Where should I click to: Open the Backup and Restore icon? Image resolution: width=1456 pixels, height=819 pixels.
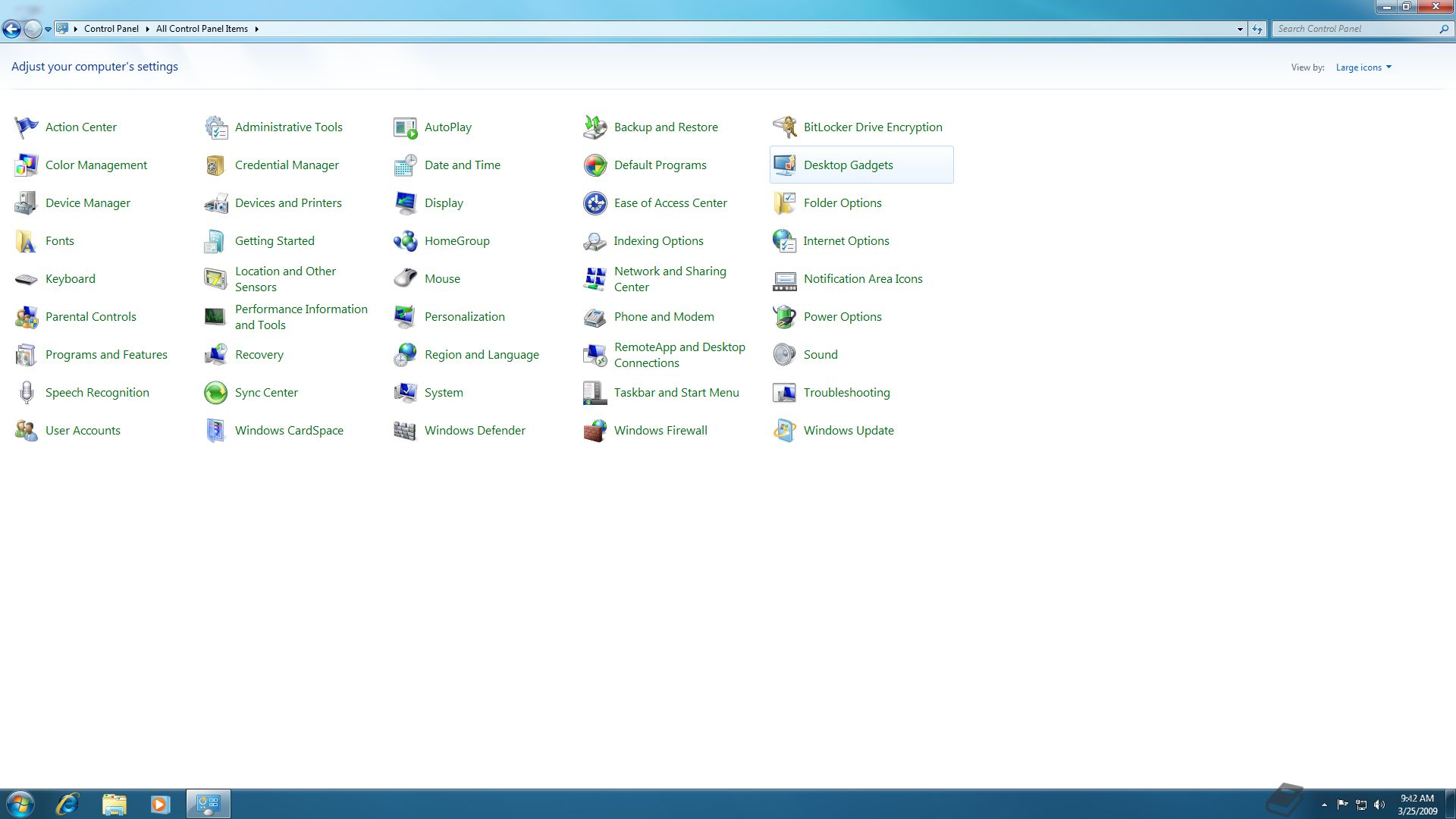pos(595,127)
